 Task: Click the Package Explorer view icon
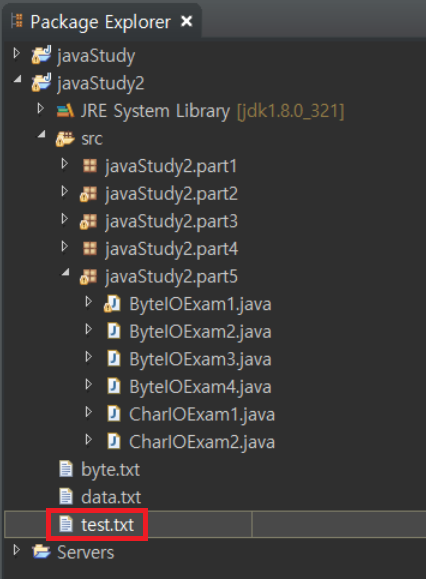pos(17,21)
